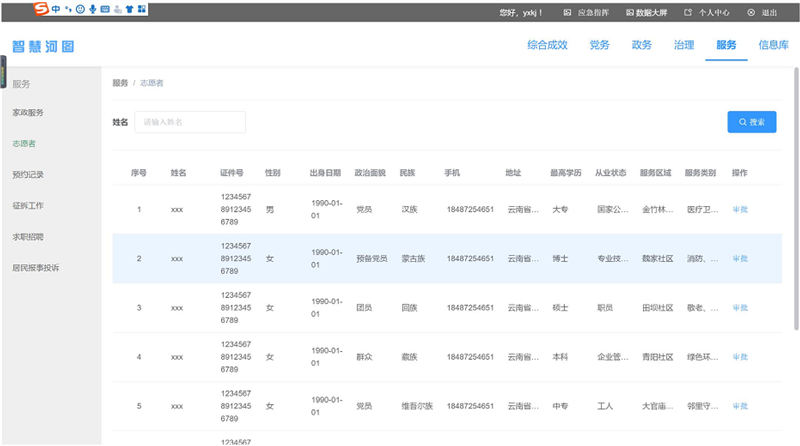Open 预约记录 in the sidebar
The height and width of the screenshot is (446, 800).
coord(28,175)
